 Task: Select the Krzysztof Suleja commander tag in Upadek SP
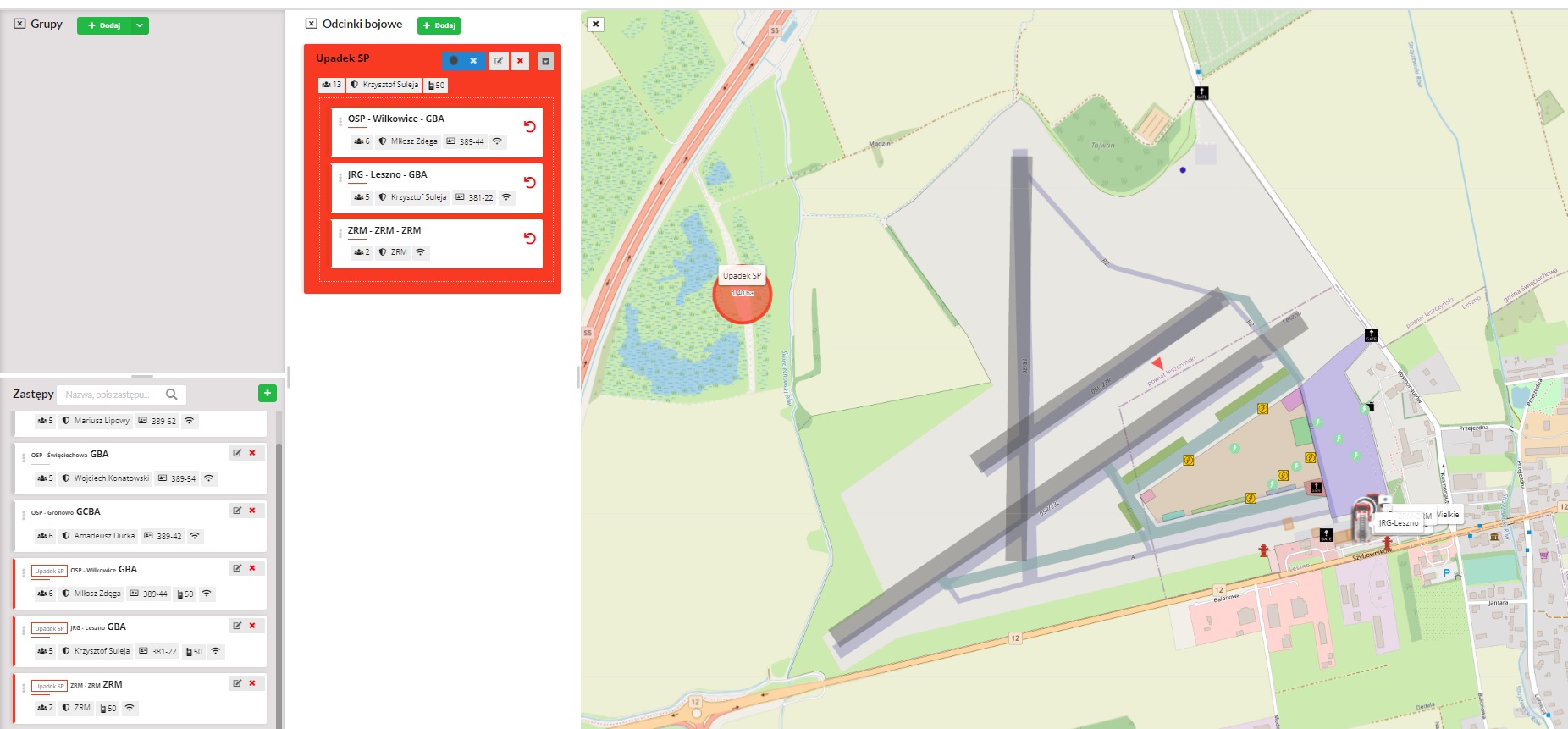point(384,85)
